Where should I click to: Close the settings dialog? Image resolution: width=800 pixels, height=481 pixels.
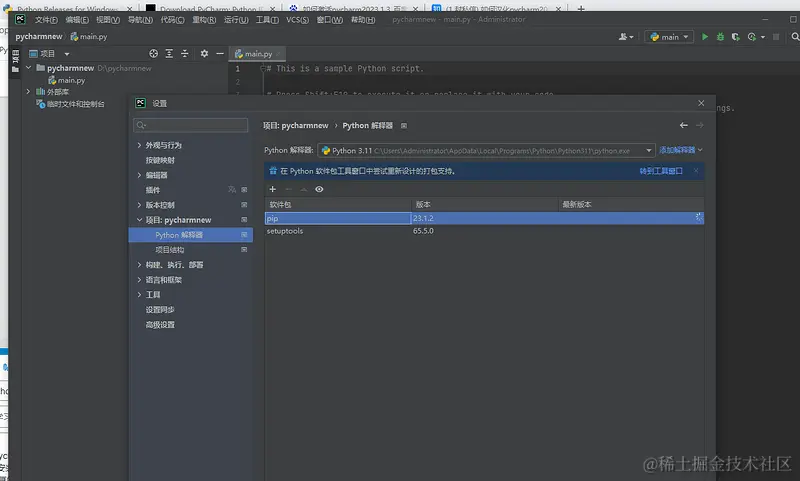point(701,103)
